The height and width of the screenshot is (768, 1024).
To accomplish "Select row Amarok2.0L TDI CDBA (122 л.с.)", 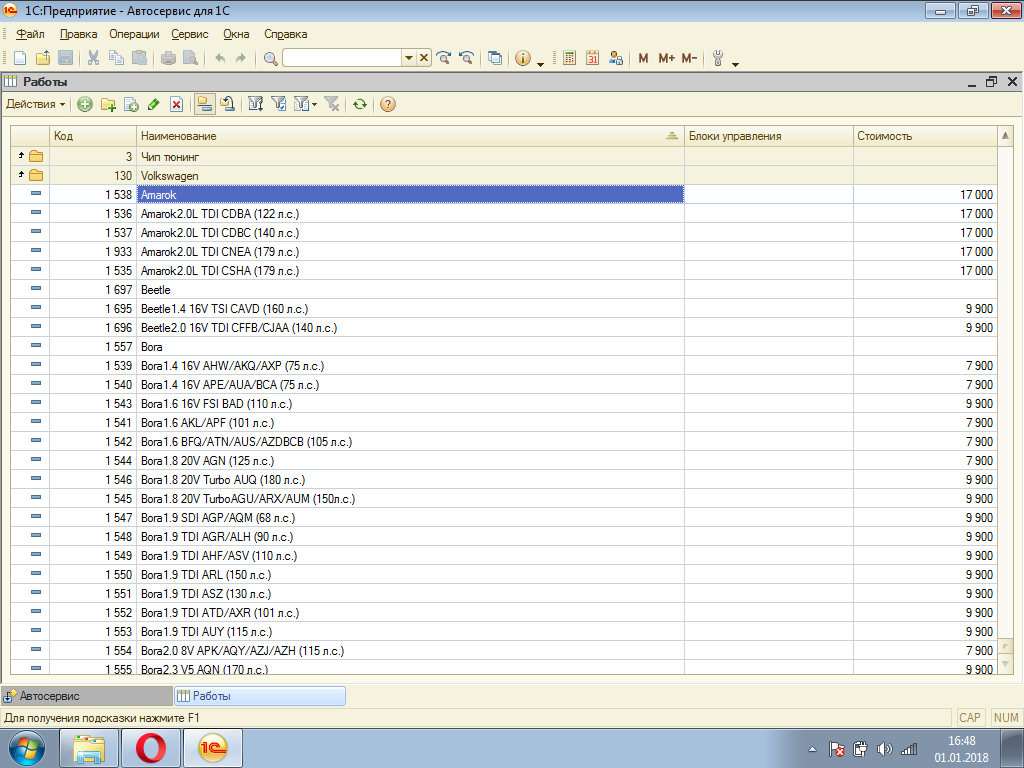I will tap(504, 214).
